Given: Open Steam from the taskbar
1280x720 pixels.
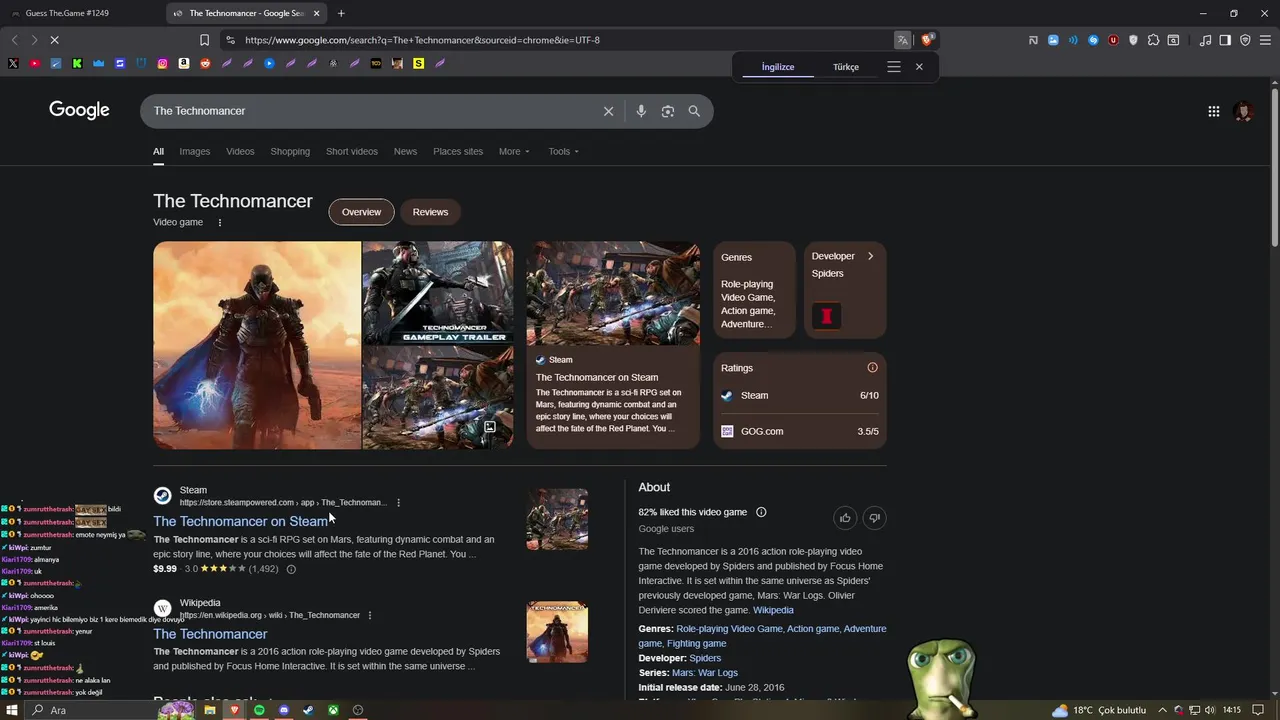Looking at the screenshot, I should [308, 710].
